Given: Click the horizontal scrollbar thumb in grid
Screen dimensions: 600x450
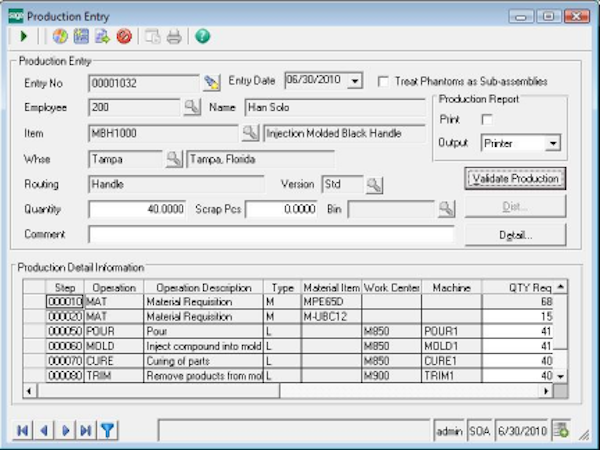Looking at the screenshot, I should [x=158, y=391].
